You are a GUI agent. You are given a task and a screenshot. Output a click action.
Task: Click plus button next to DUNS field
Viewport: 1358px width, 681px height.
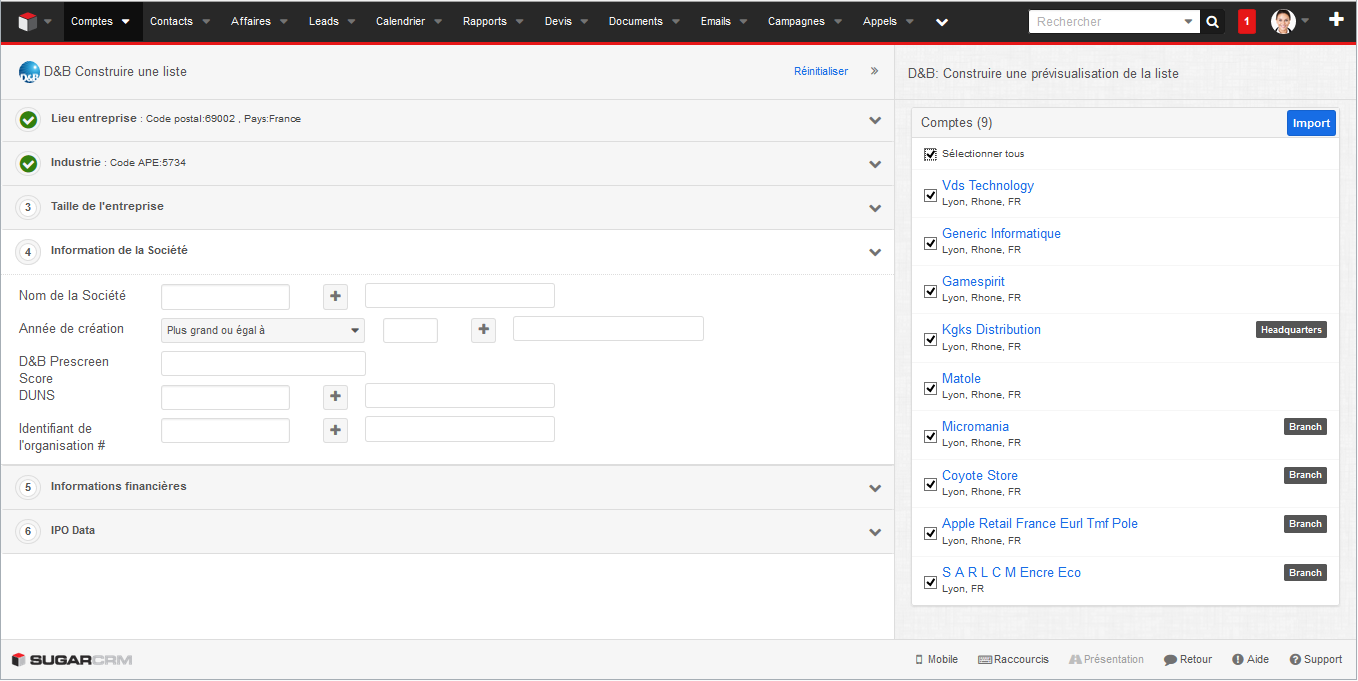tap(335, 397)
